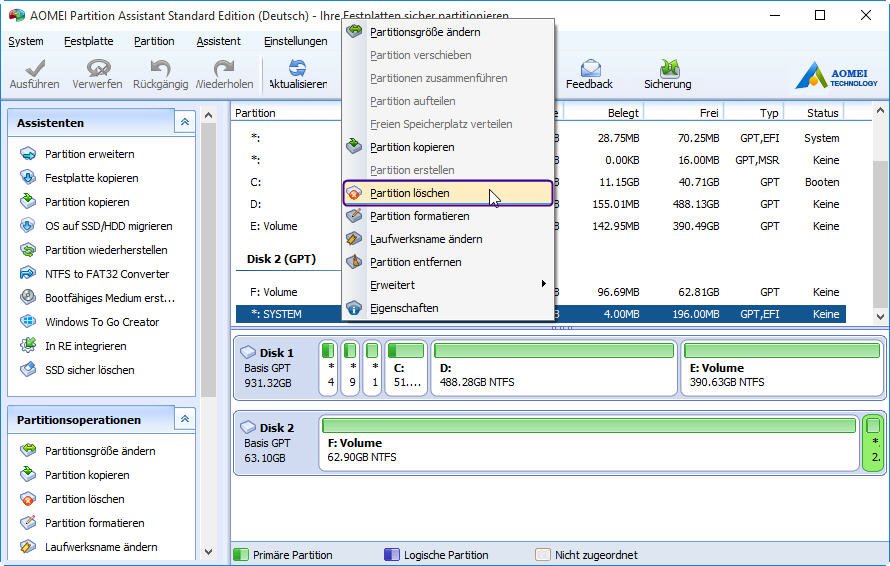Click the AOMEI Technology logo

point(837,76)
